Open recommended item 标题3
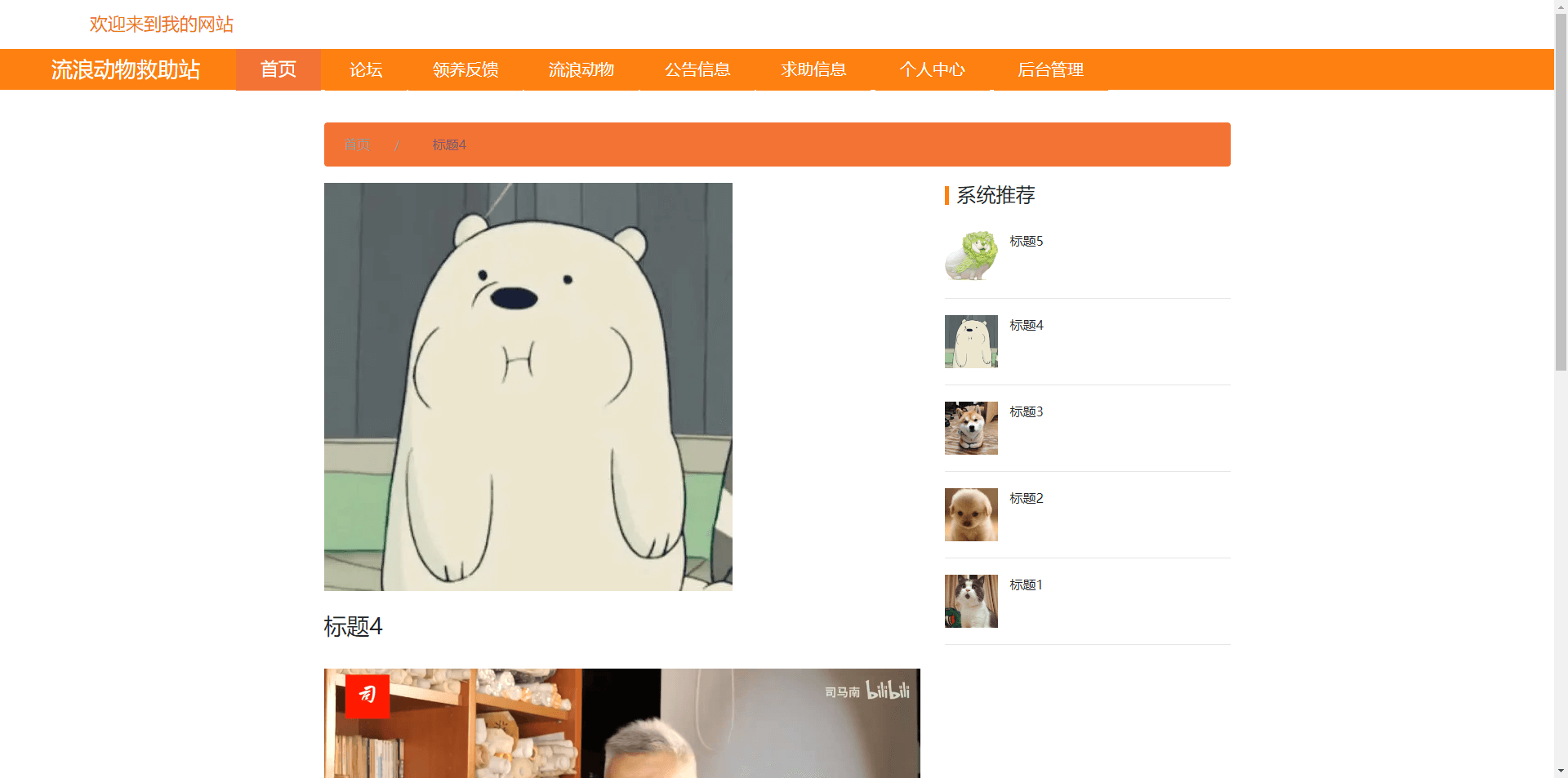This screenshot has width=1568, height=778. coord(1027,411)
